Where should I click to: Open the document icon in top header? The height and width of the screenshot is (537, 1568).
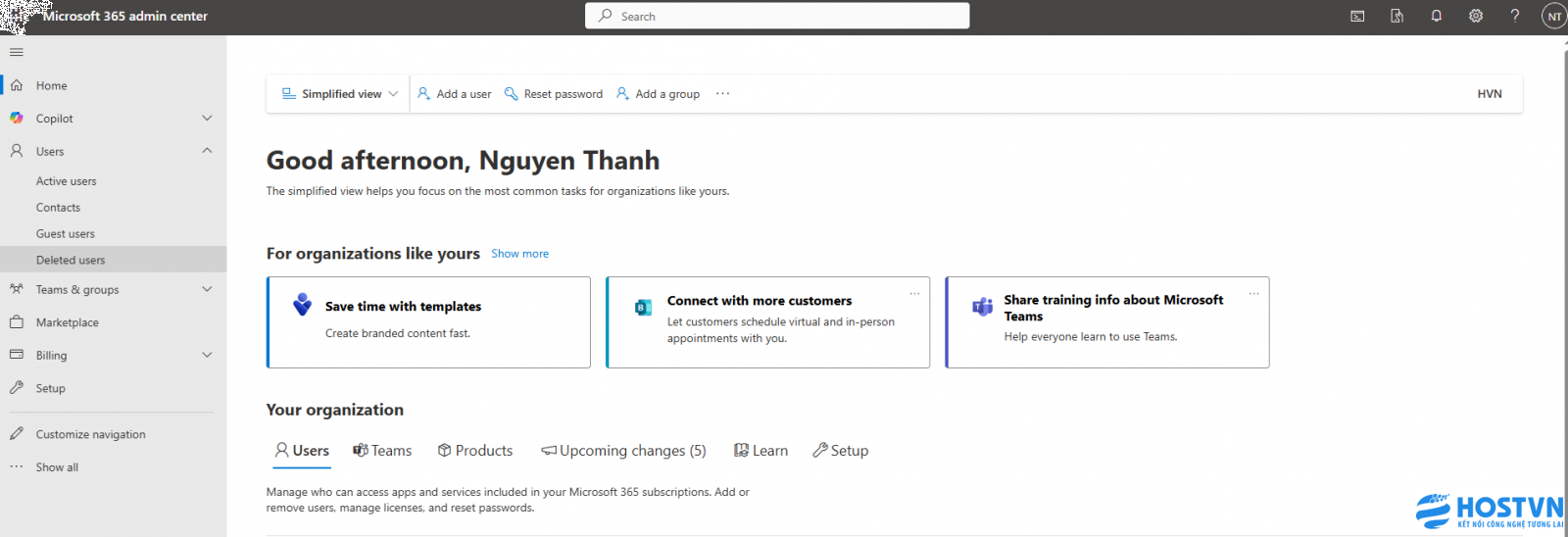[1396, 16]
